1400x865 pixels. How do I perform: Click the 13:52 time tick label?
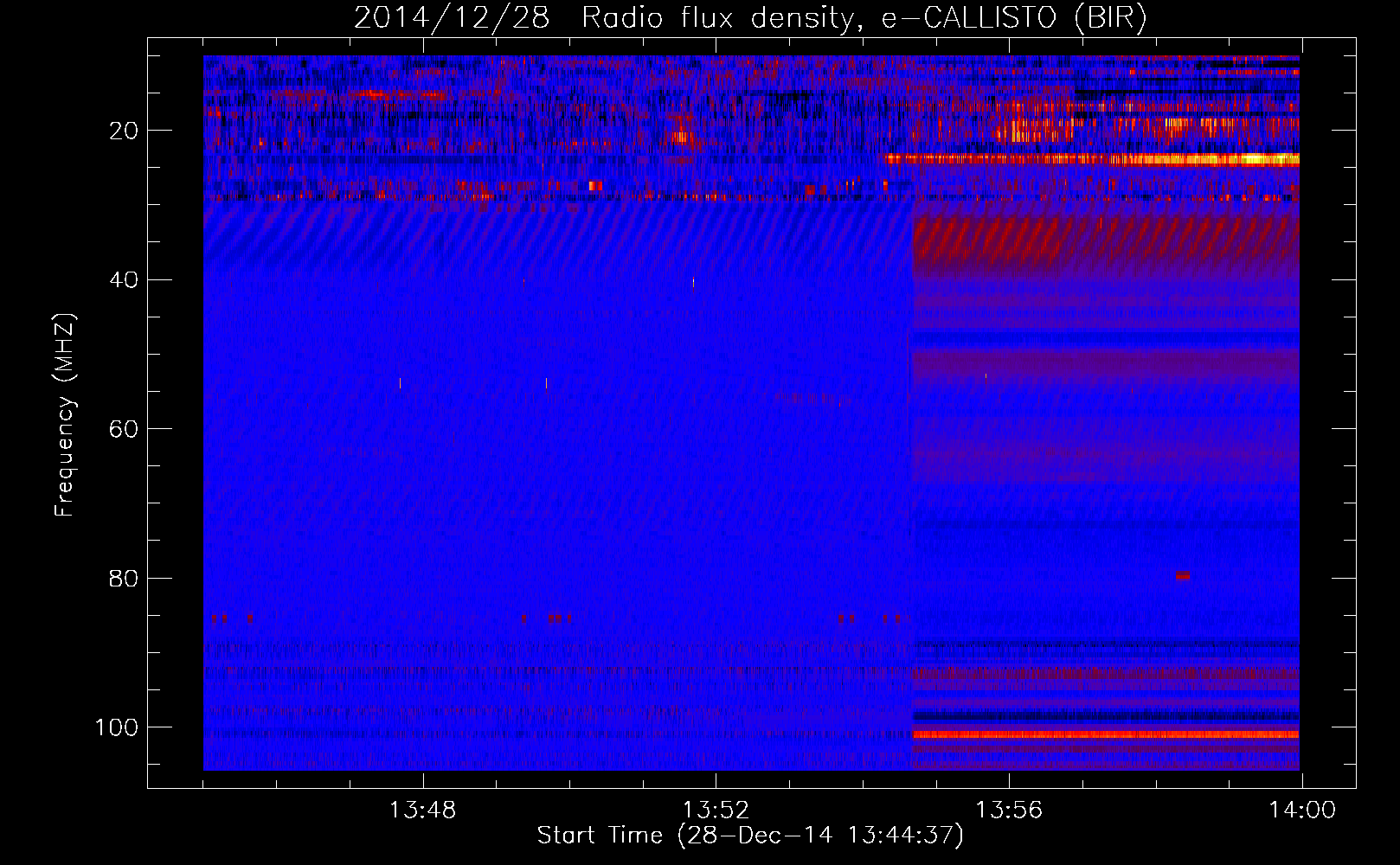tap(716, 811)
